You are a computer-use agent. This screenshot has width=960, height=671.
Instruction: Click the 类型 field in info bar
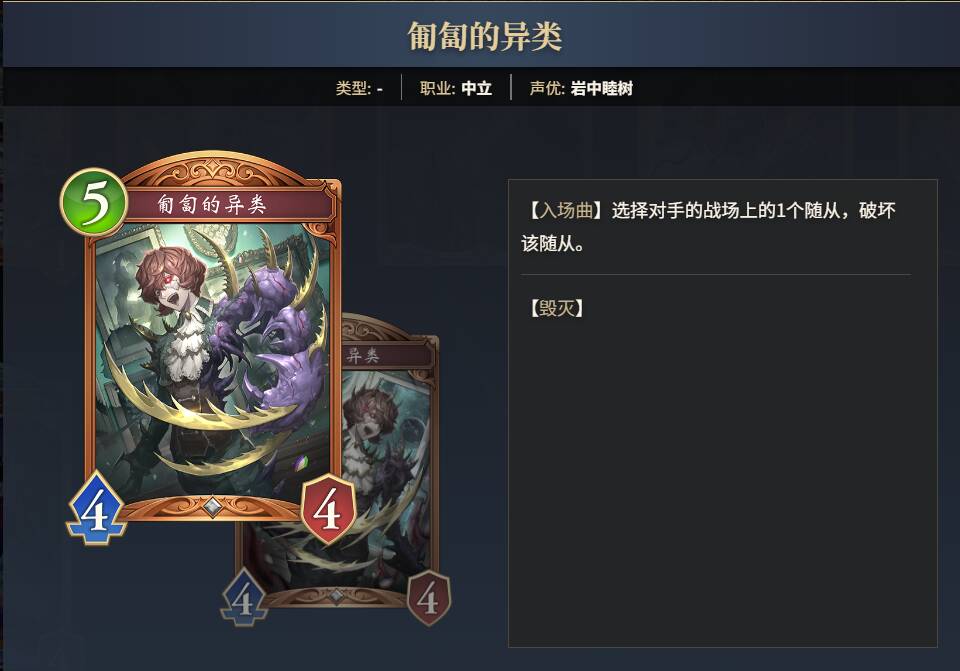coord(359,88)
